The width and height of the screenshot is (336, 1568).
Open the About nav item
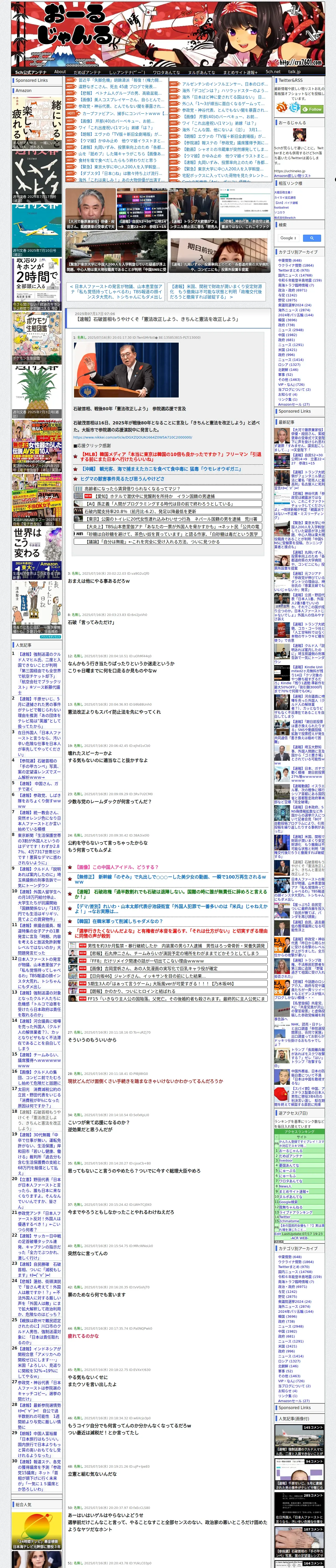60,72
